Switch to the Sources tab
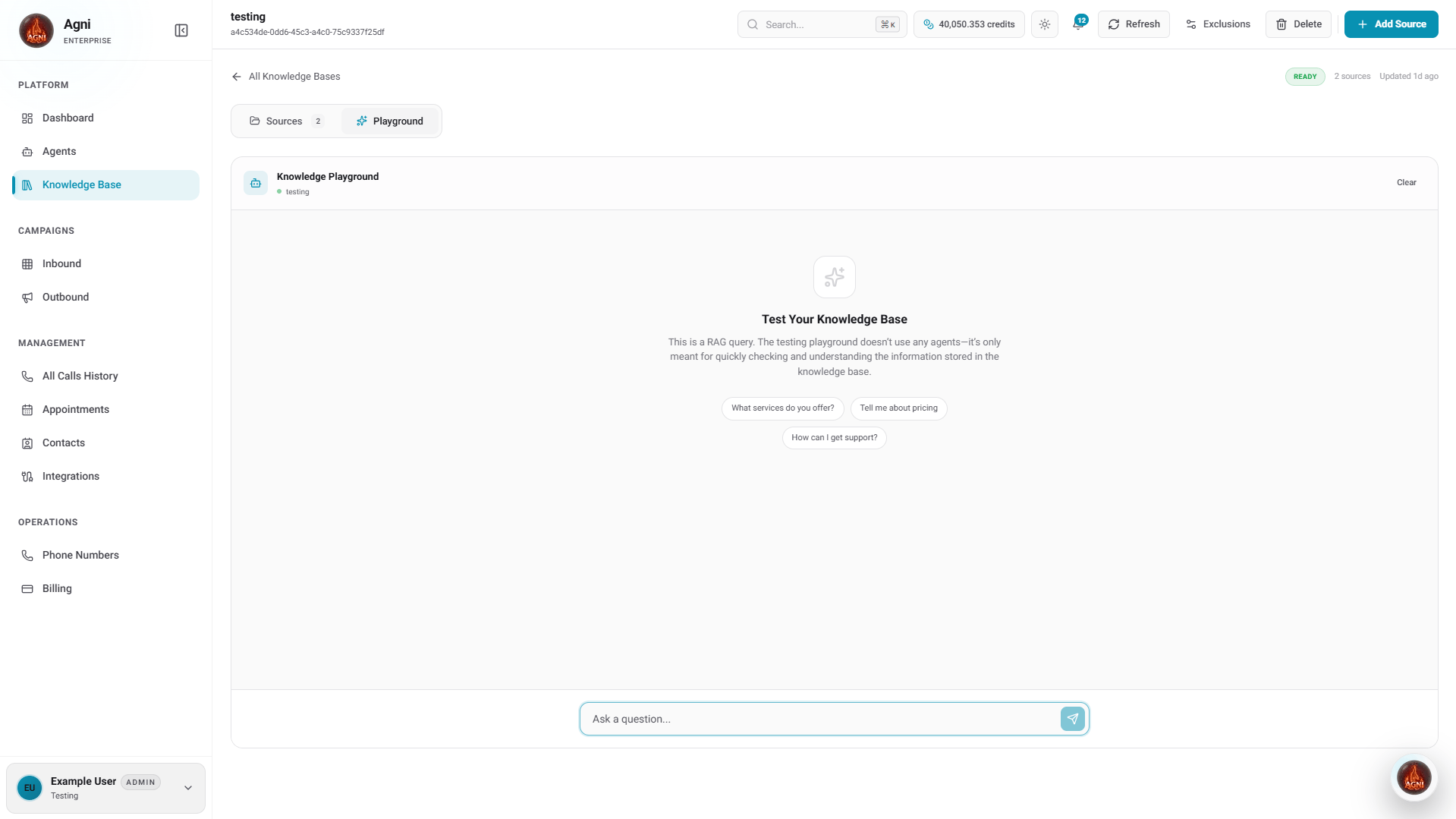Viewport: 1456px width, 819px height. click(x=286, y=121)
